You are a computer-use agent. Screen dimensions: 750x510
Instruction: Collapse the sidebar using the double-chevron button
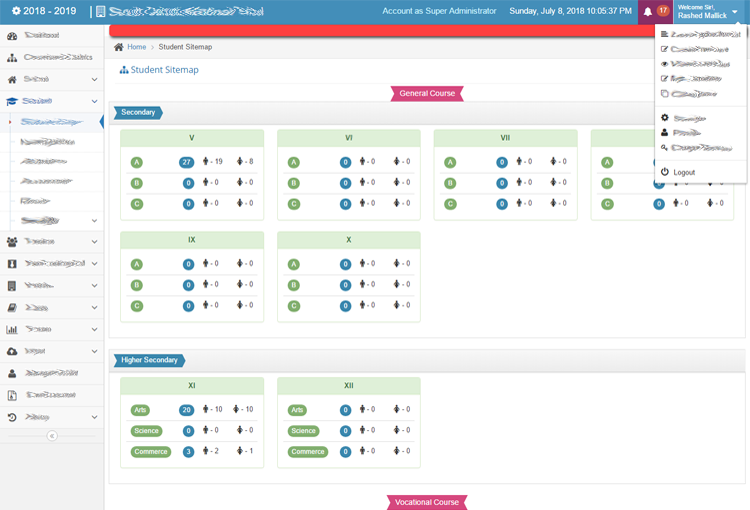[x=52, y=436]
